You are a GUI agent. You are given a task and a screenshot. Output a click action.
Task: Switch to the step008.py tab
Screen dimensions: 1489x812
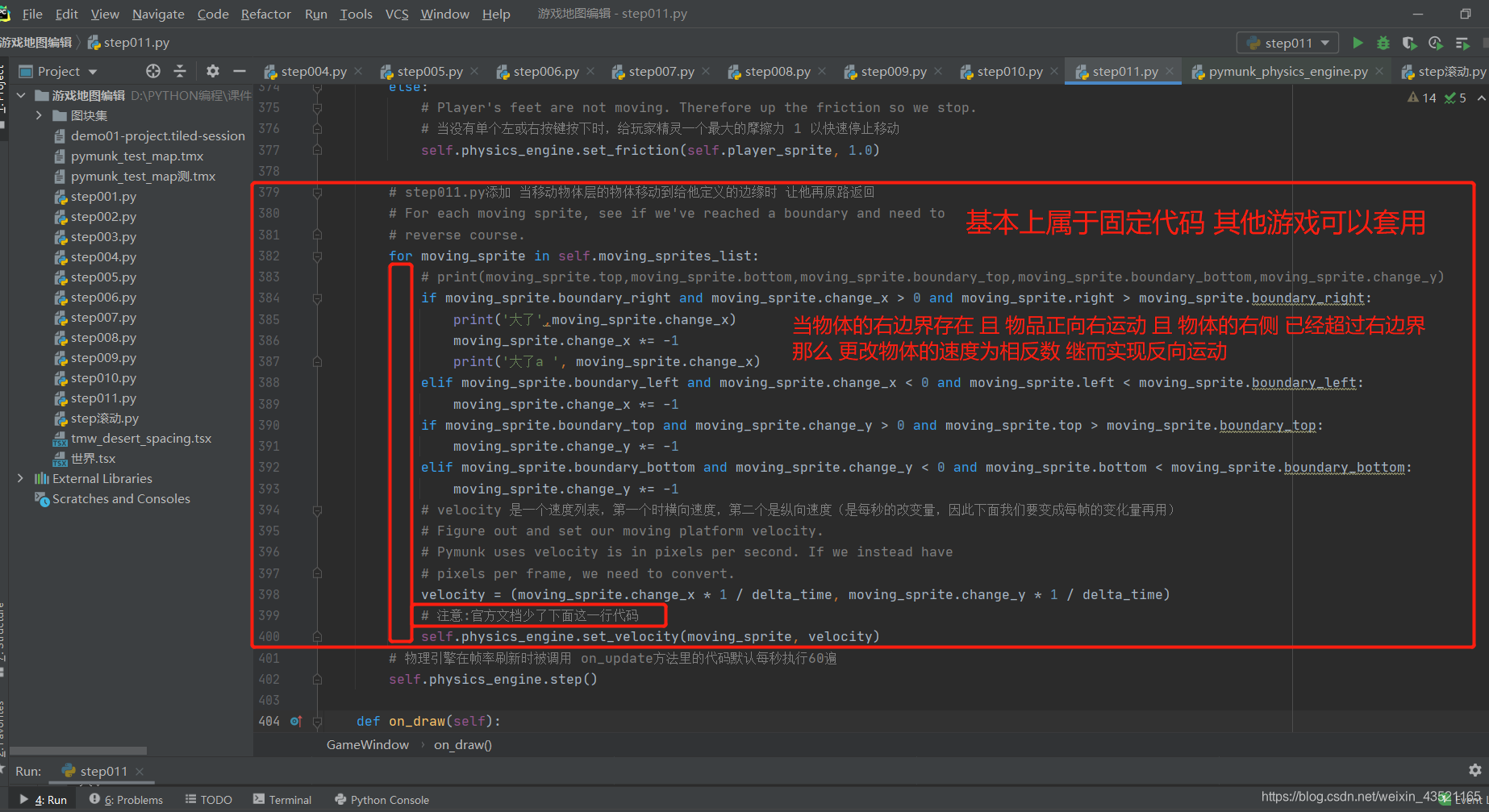coord(777,71)
